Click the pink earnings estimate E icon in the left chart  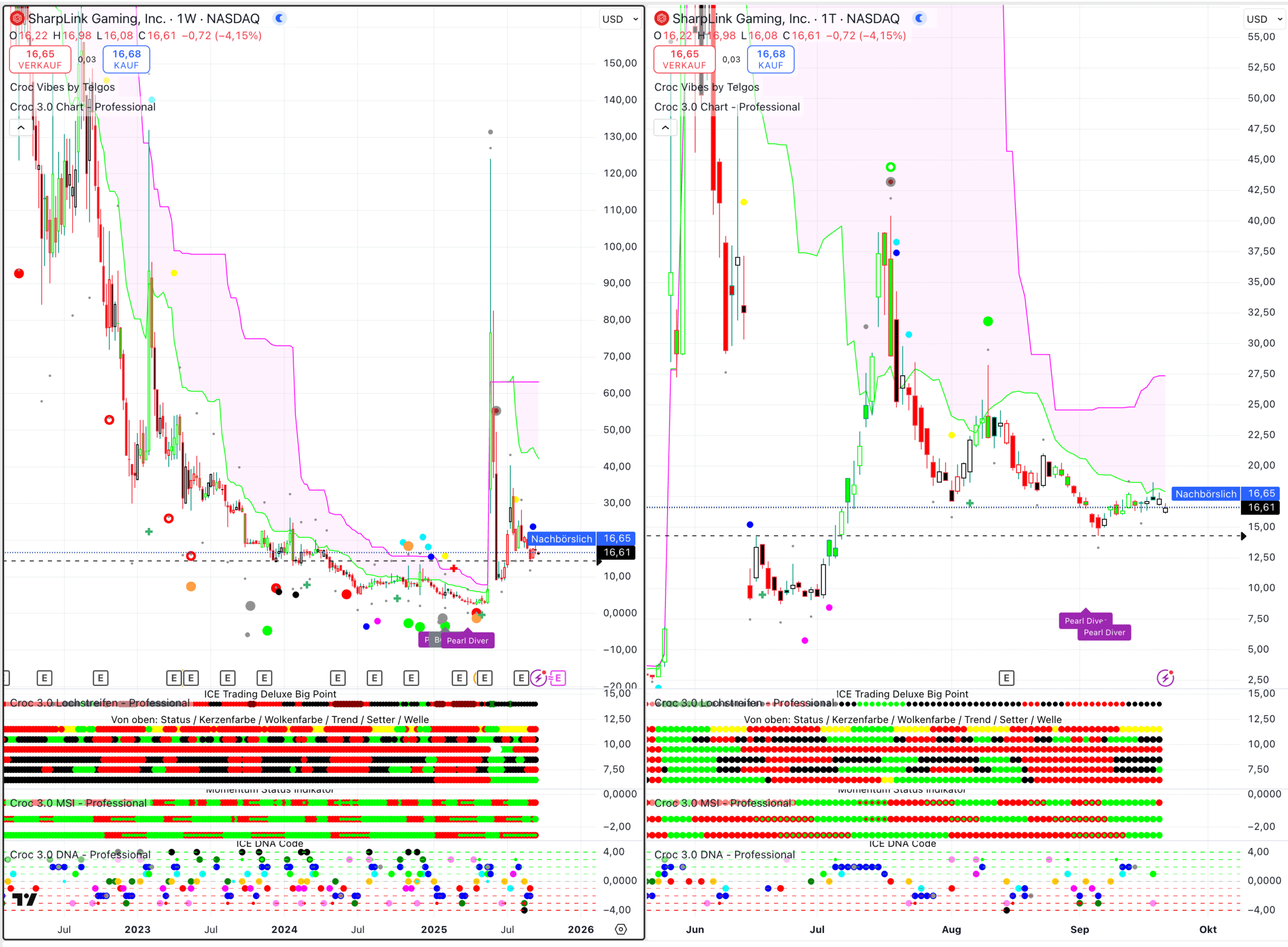point(557,678)
